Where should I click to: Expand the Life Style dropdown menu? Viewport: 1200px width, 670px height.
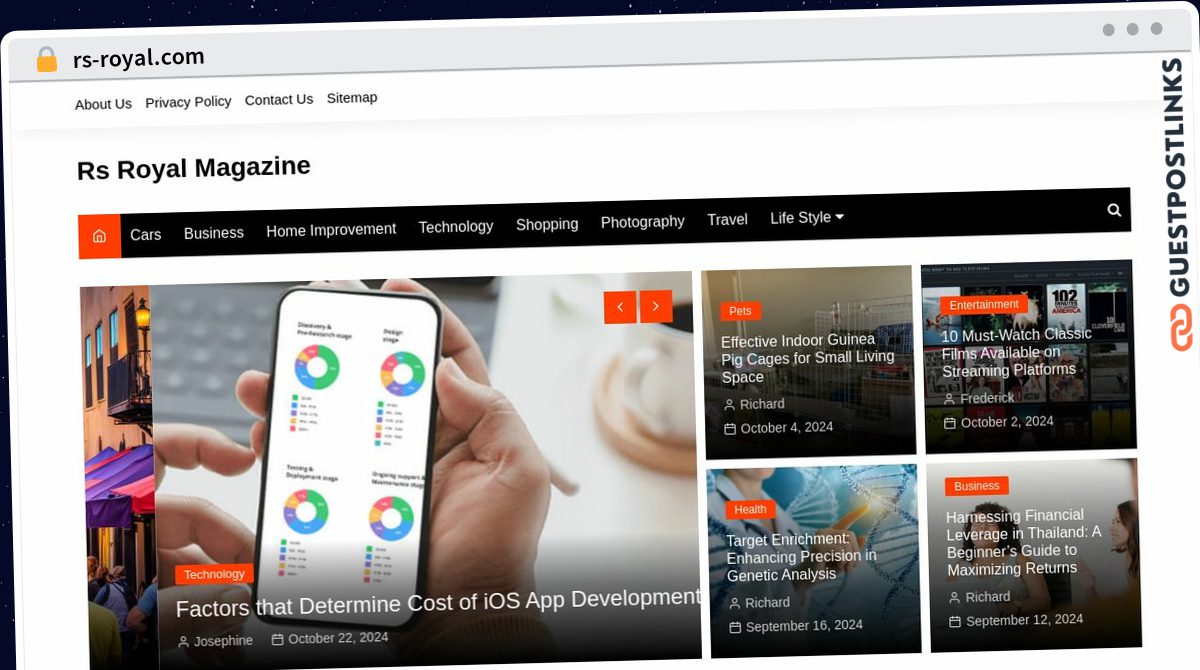(x=807, y=217)
